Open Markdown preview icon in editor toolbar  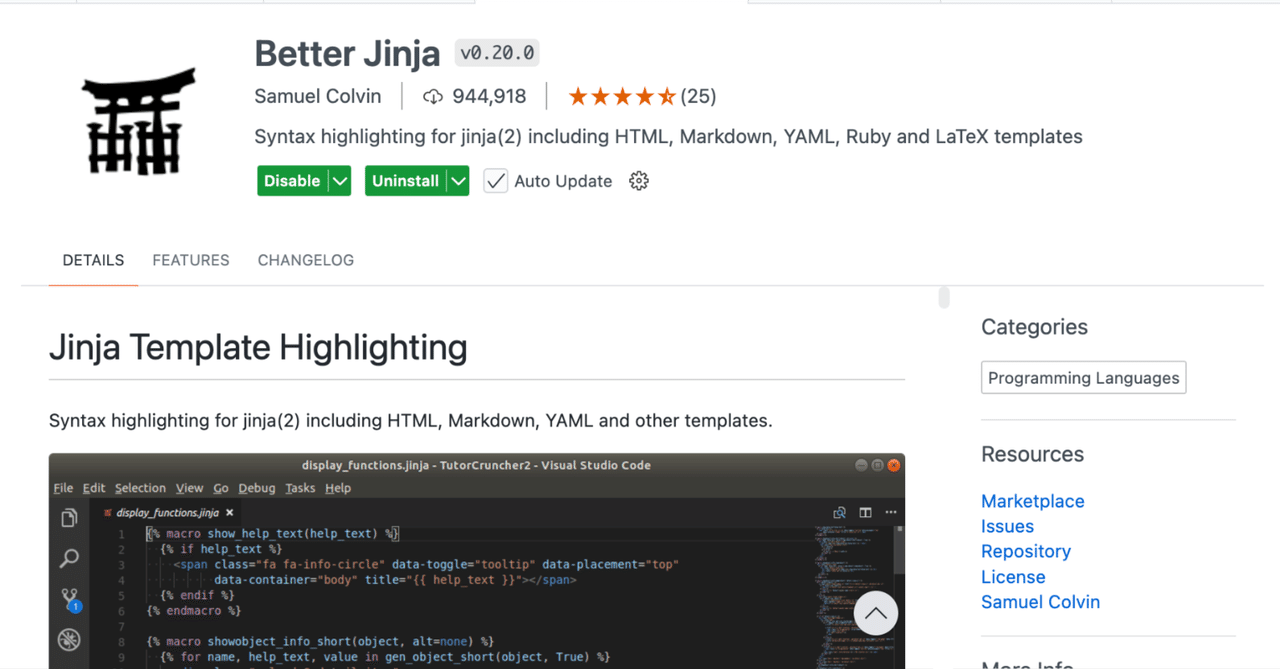click(840, 511)
